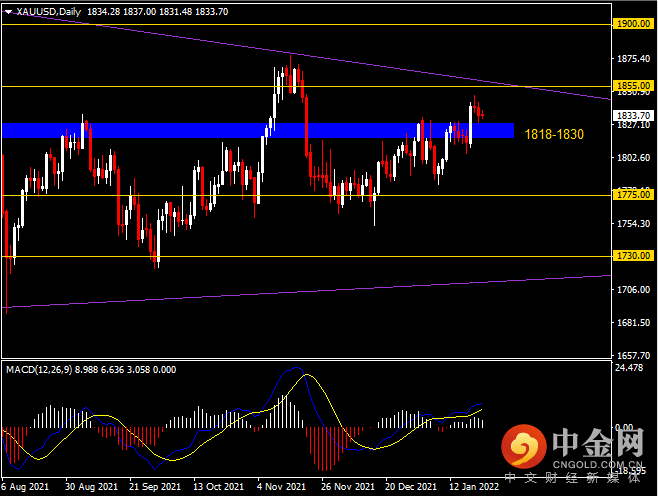Select the 1855.00 price level label
Viewport: 658px width, 496px height.
(x=633, y=86)
